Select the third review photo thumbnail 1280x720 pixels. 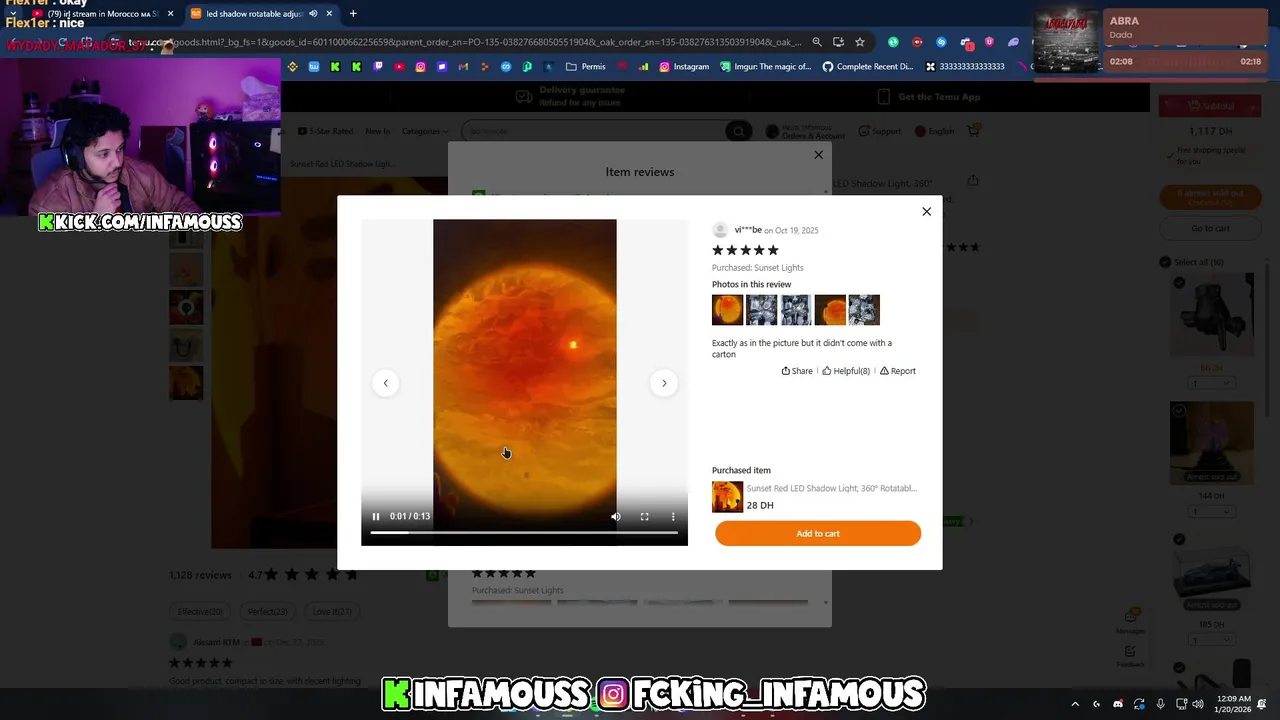point(795,310)
